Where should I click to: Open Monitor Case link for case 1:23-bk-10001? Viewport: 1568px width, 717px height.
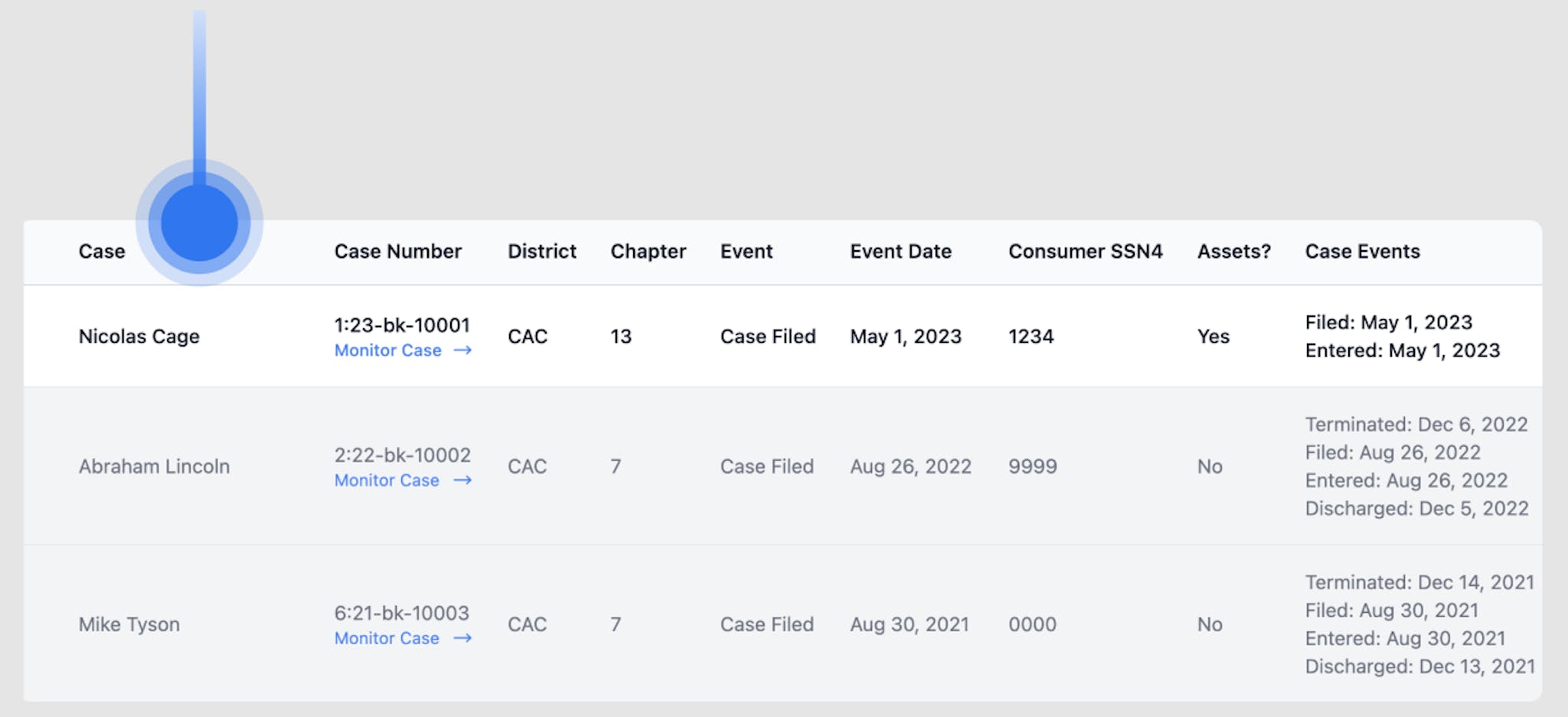(388, 350)
